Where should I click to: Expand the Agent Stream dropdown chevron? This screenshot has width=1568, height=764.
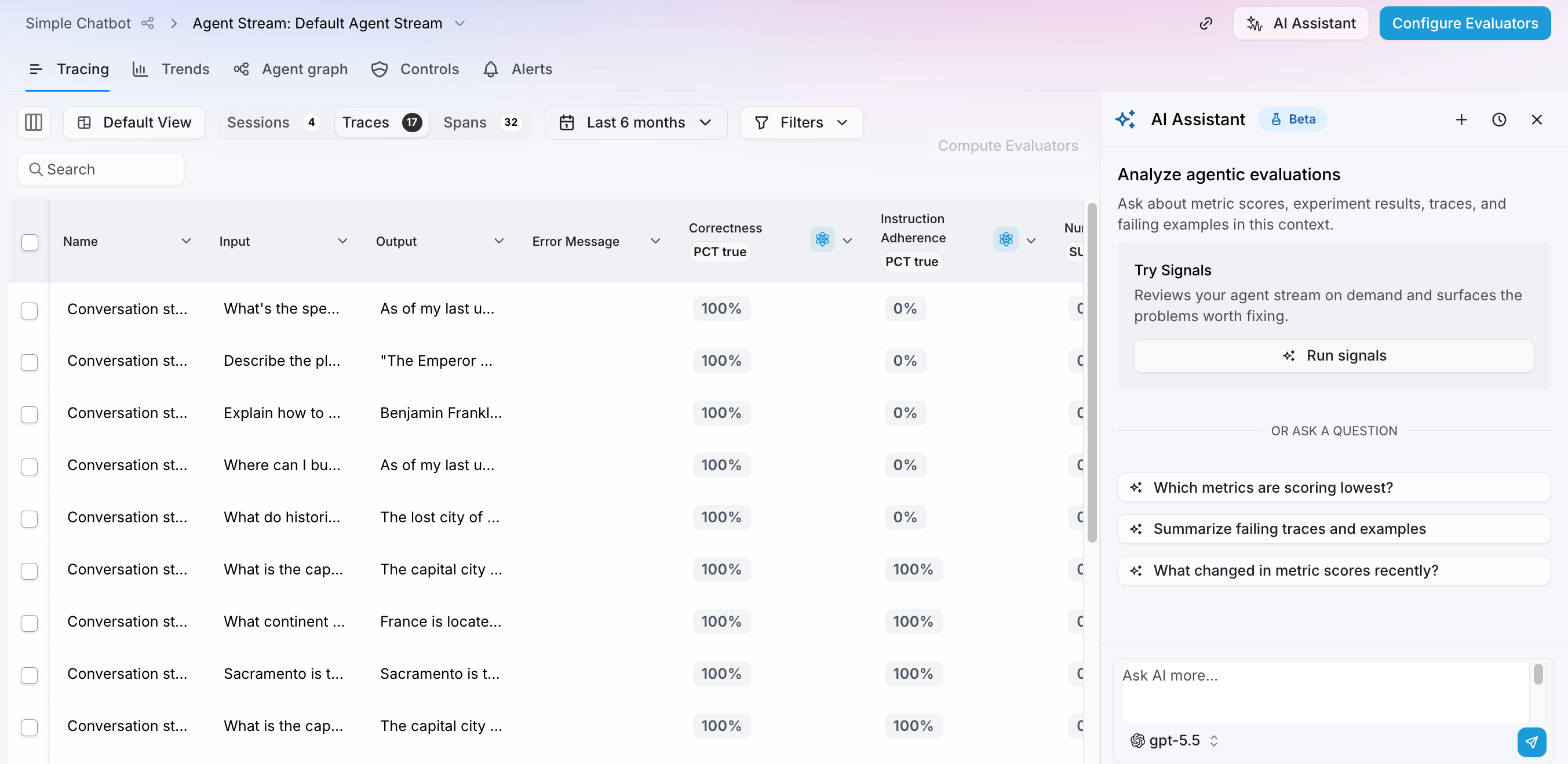460,23
